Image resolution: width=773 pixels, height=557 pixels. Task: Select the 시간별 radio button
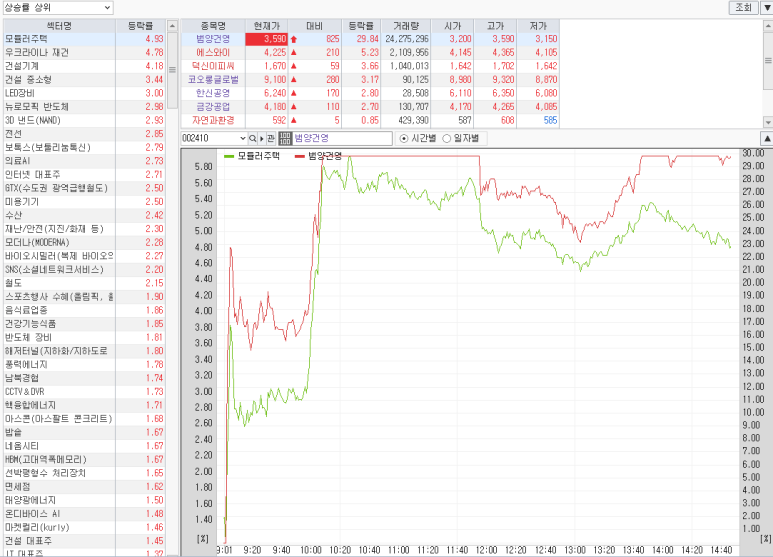(x=404, y=139)
